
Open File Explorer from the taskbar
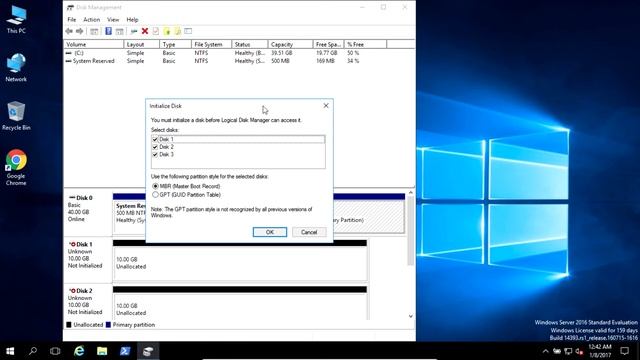[102, 351]
